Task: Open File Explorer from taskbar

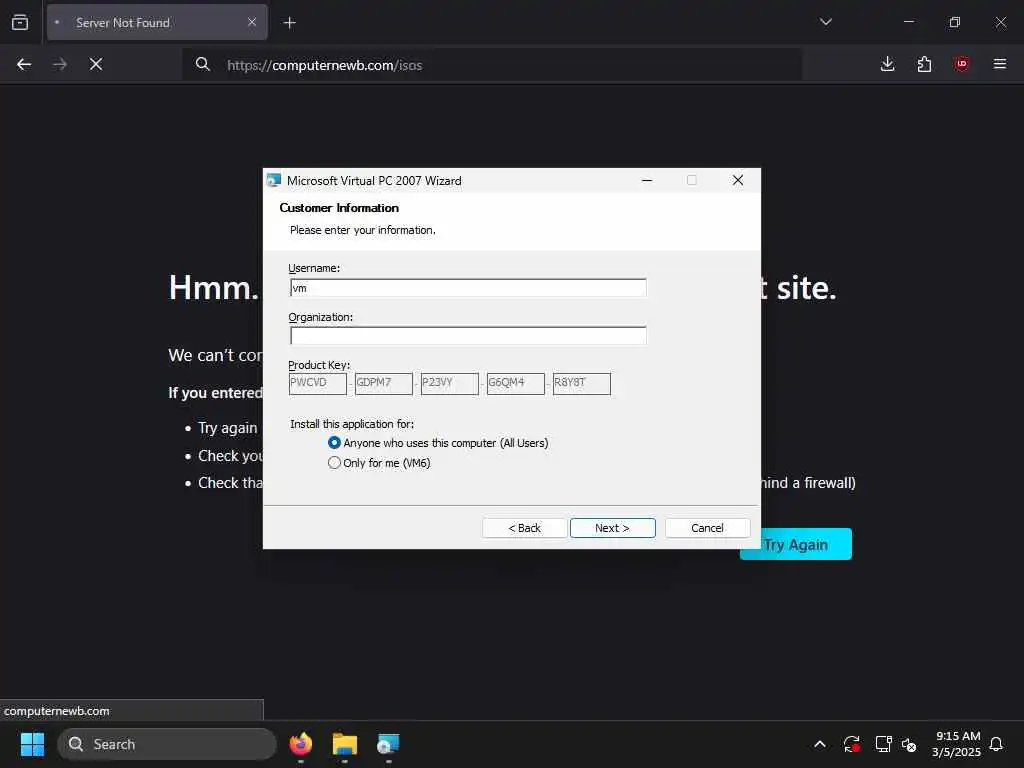Action: (344, 744)
